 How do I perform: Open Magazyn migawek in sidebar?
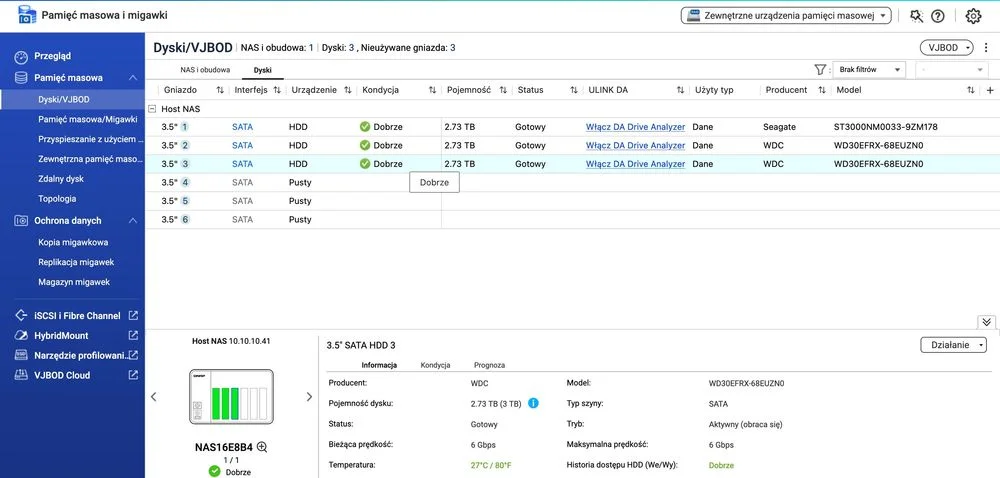click(72, 282)
